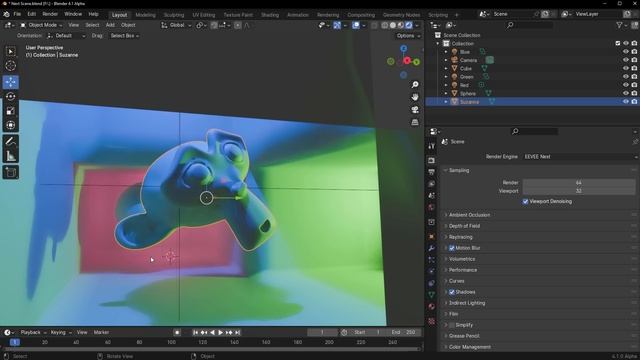Click the current frame field in timeline
This screenshot has width=640, height=360.
pyautogui.click(x=322, y=333)
